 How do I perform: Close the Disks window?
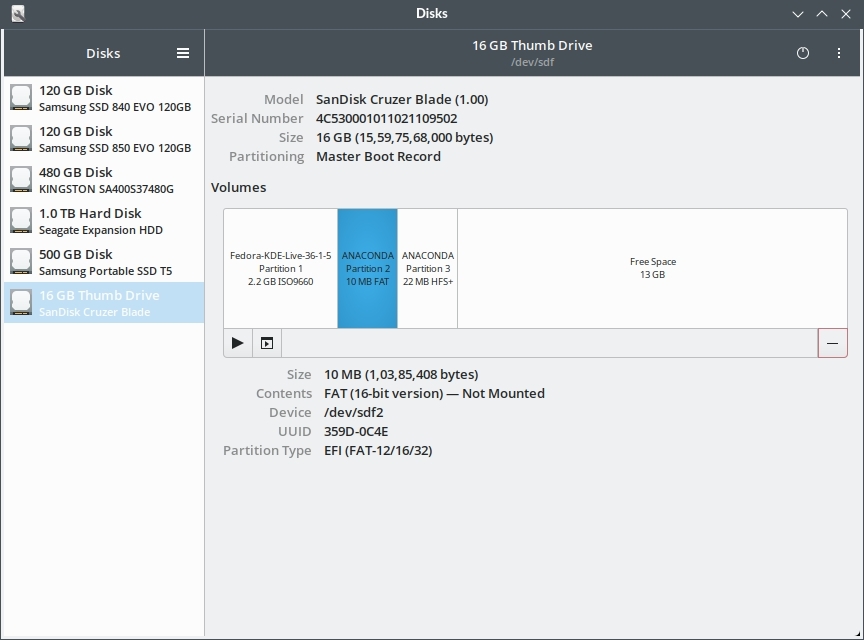coord(846,14)
